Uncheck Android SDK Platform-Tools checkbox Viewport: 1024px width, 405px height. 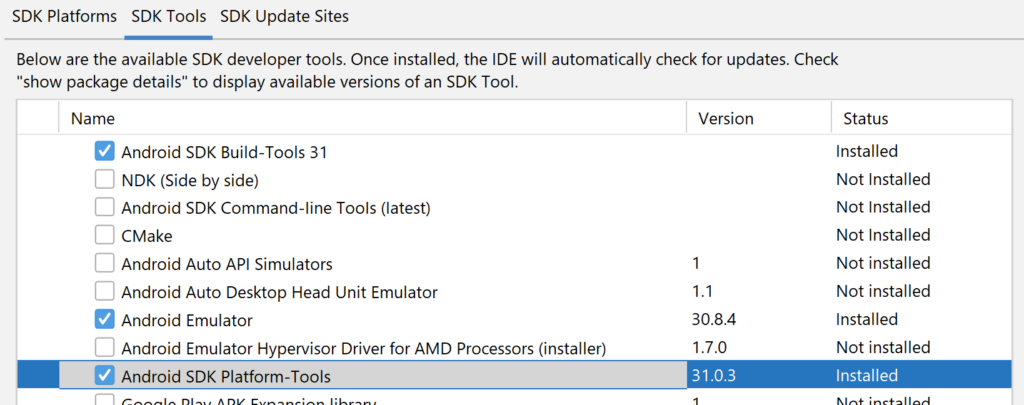104,376
